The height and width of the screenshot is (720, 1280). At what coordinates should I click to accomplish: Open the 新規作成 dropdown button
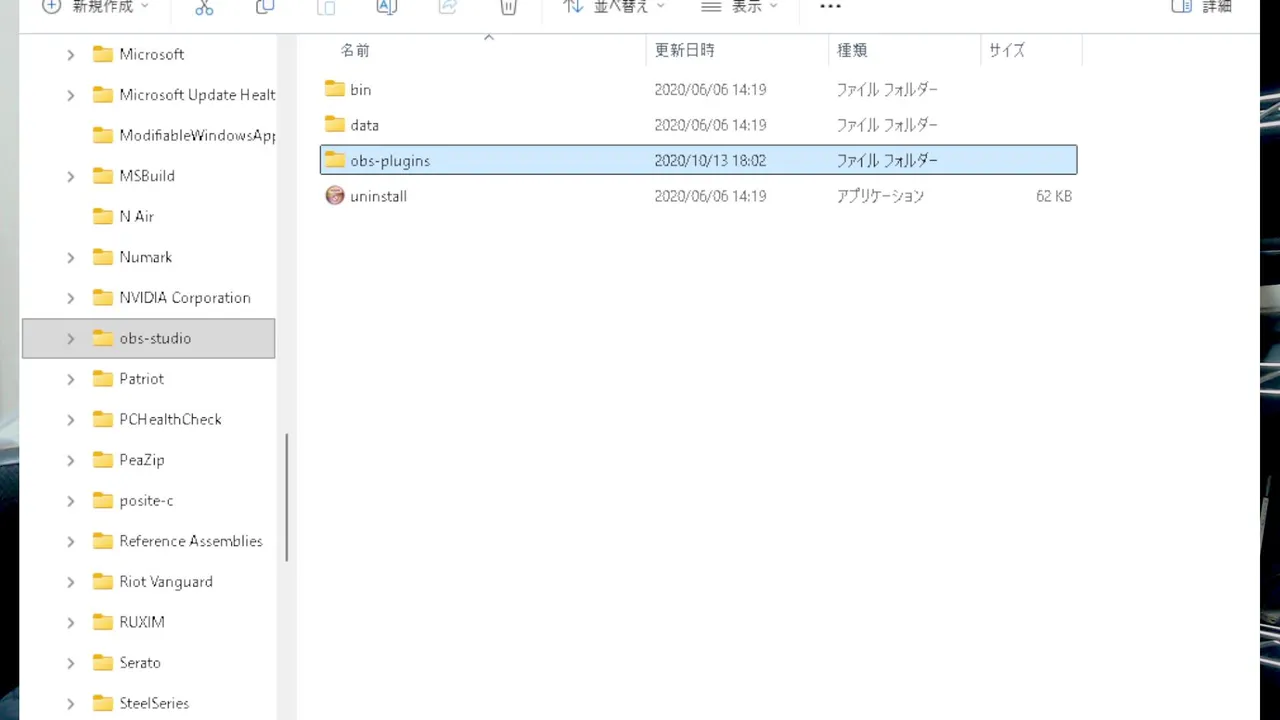(x=95, y=6)
